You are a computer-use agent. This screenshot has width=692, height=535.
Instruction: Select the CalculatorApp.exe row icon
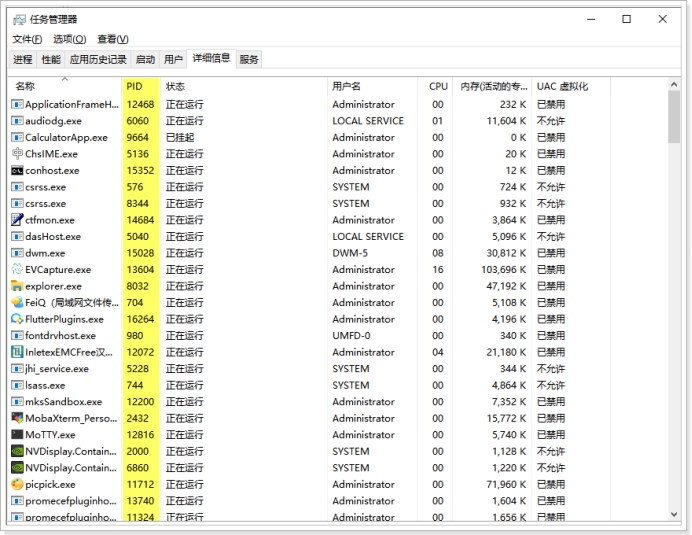tap(17, 138)
